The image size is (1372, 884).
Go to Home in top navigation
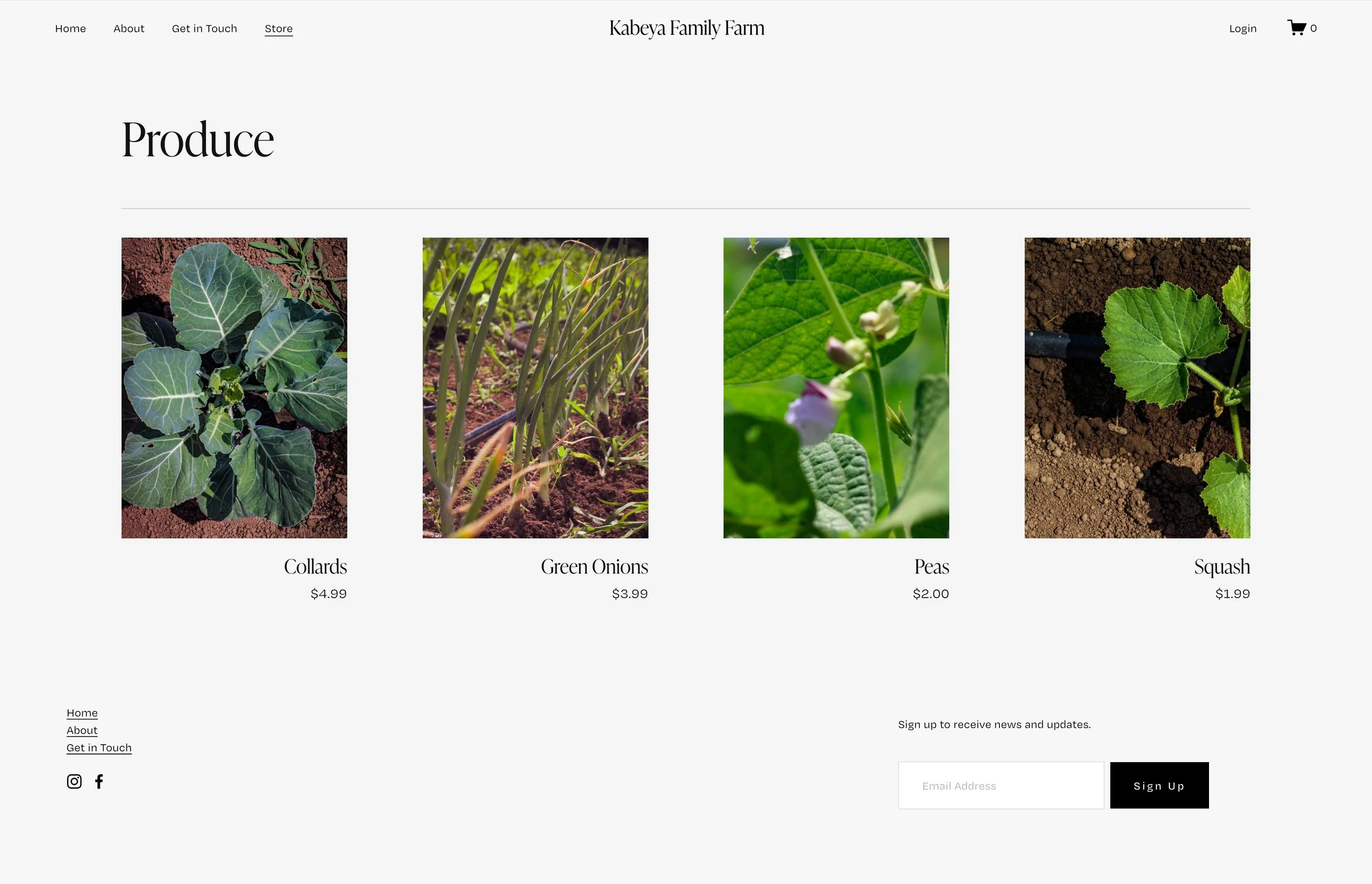coord(71,28)
